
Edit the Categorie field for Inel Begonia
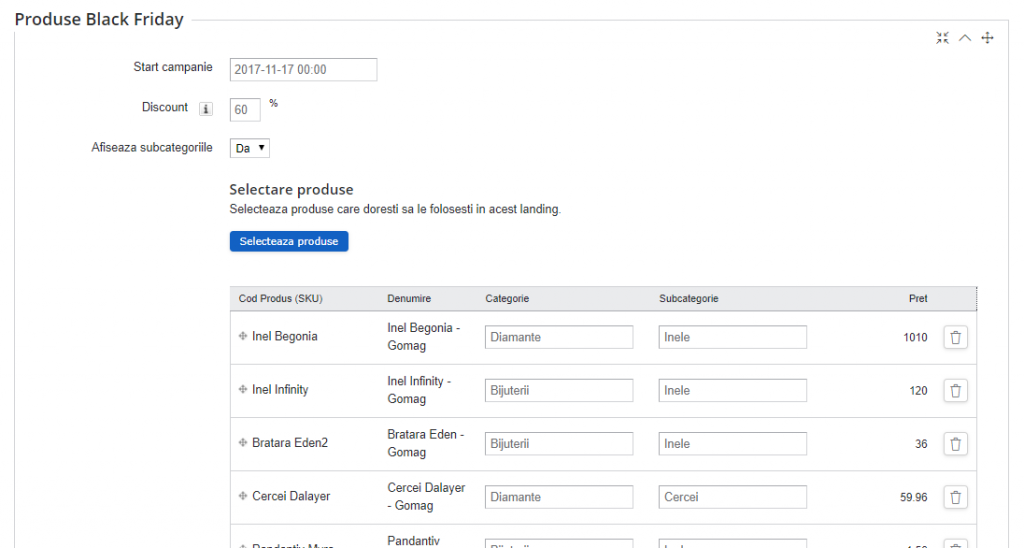[x=559, y=338]
